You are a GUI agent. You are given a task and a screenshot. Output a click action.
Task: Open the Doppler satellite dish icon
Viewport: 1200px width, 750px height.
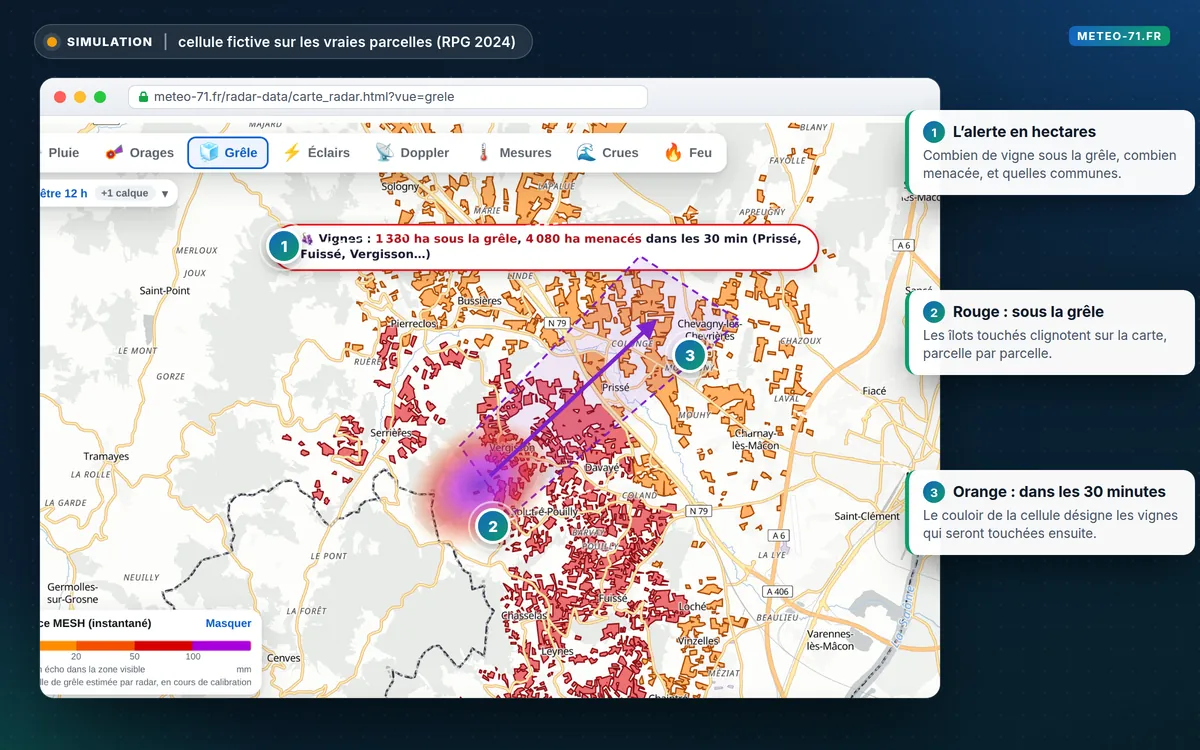[385, 153]
